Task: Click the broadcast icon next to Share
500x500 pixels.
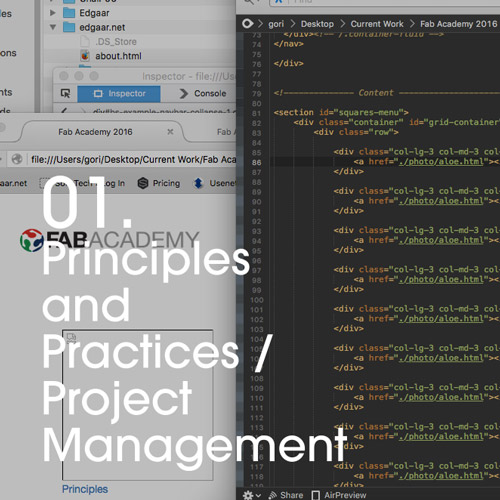Action: coord(273,495)
